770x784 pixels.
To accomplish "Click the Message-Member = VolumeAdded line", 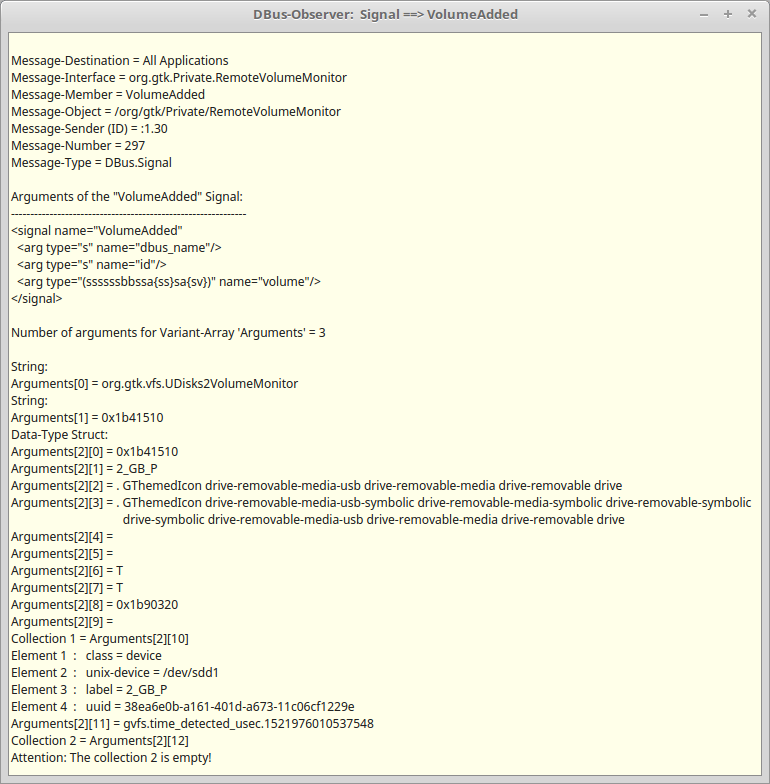I will tap(107, 95).
